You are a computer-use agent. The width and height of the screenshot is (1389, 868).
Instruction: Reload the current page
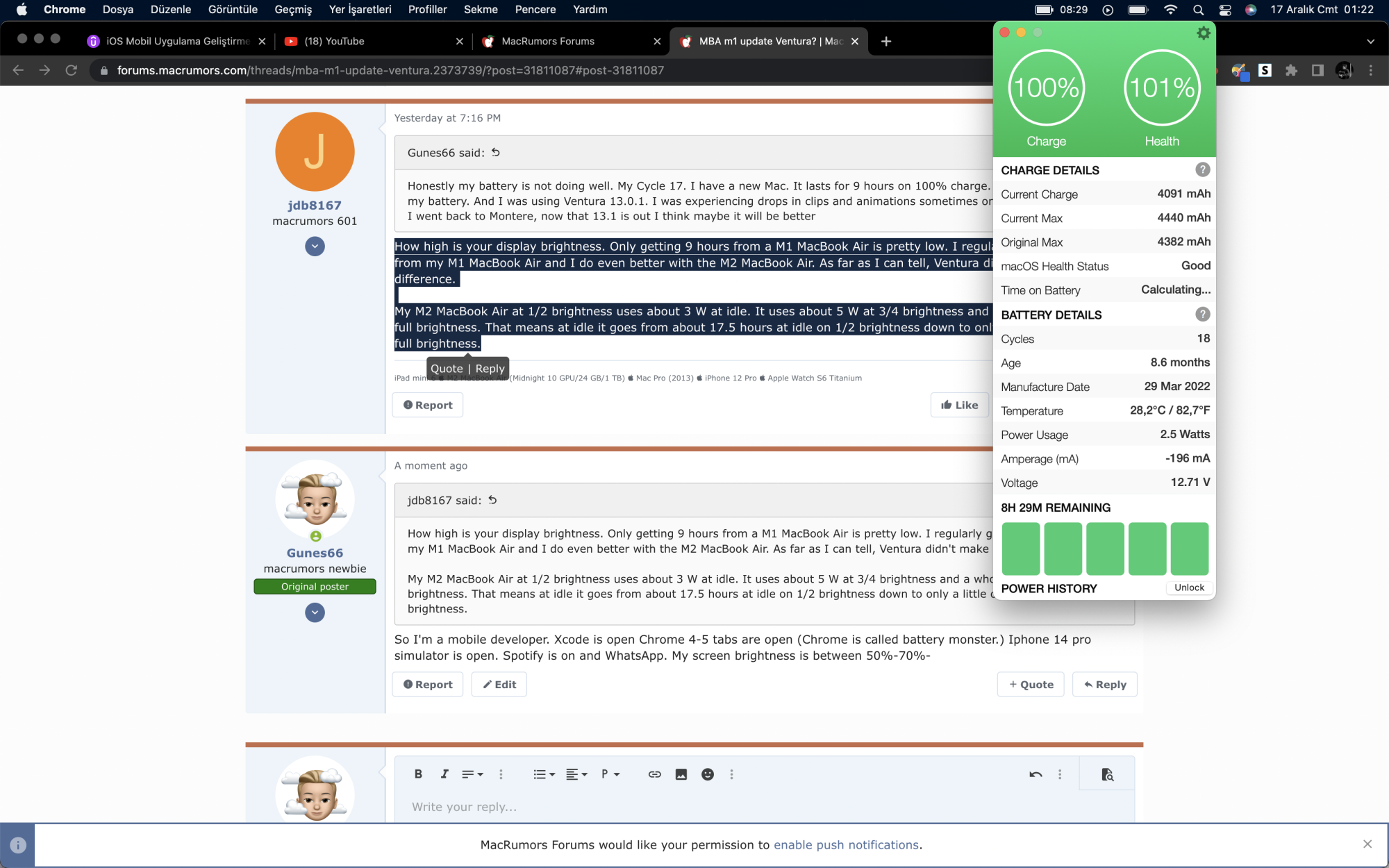[x=71, y=70]
